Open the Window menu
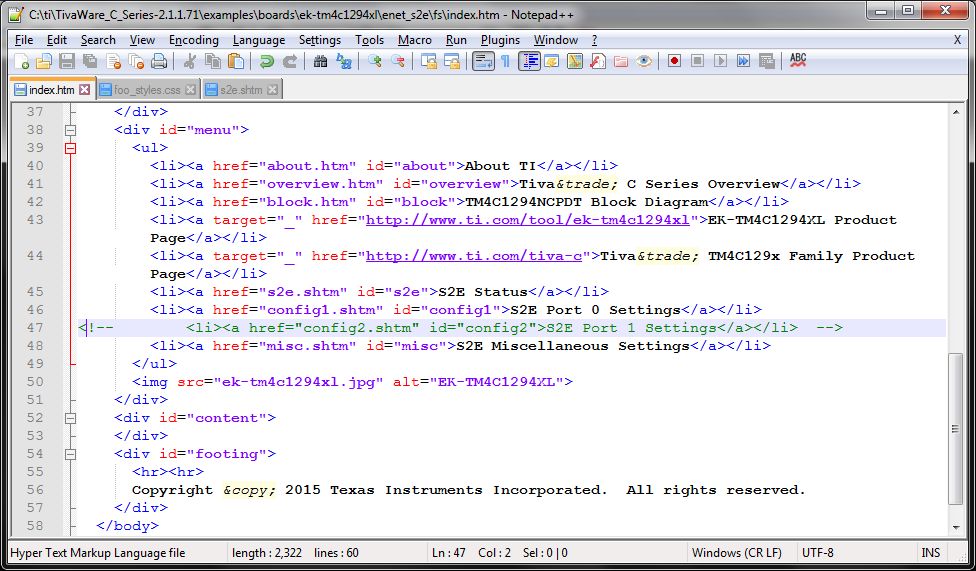 click(556, 40)
